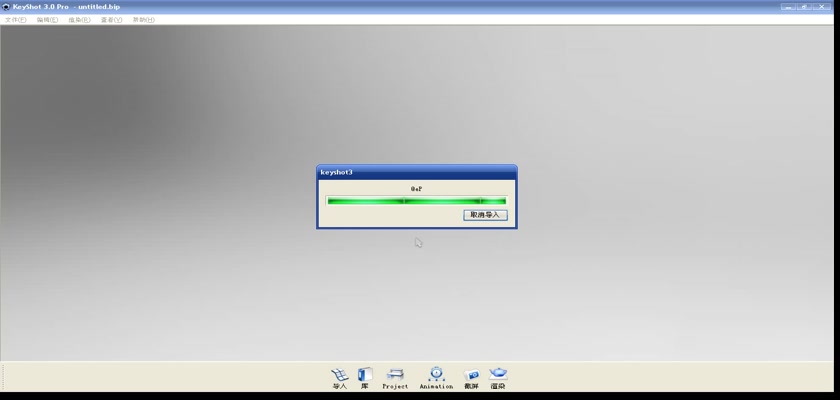Cancel the import with 取消导入 button
840x400 pixels.
point(485,215)
